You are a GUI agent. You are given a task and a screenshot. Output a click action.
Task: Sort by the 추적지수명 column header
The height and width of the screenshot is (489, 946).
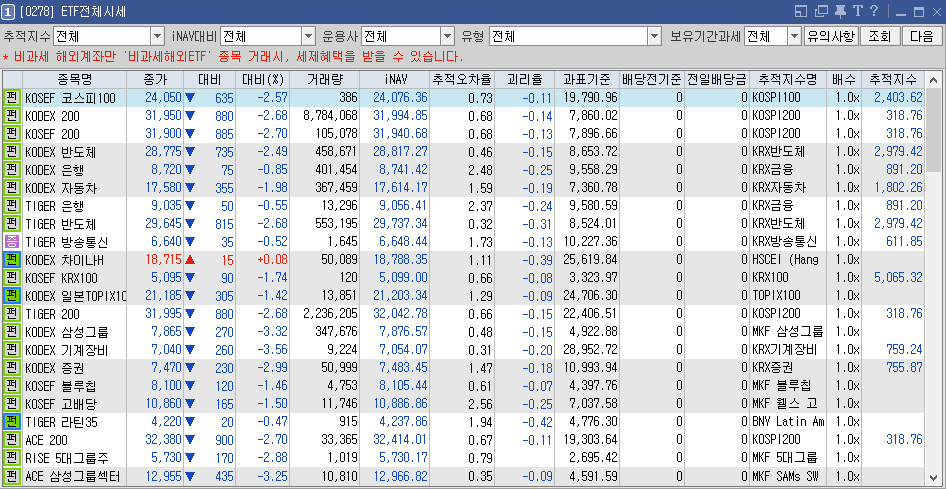click(x=788, y=80)
